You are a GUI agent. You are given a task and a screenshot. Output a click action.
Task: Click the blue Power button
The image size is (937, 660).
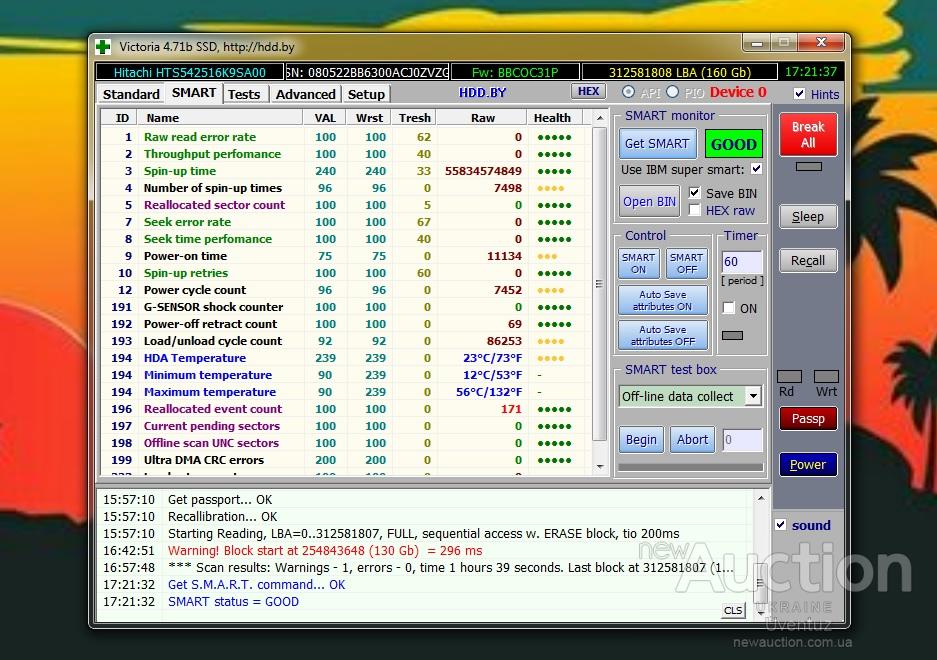pos(808,465)
